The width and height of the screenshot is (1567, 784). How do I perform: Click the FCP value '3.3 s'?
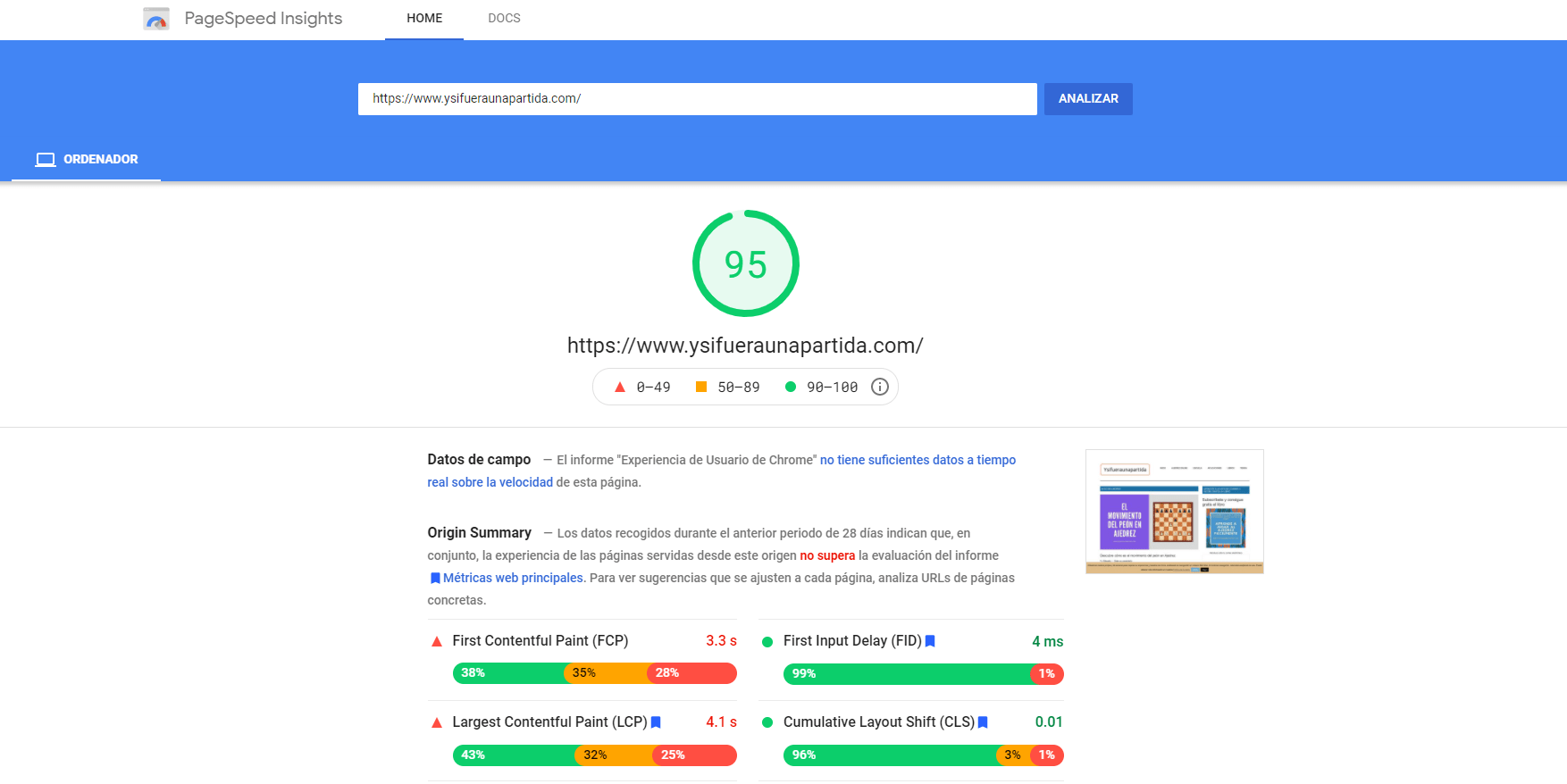point(721,641)
